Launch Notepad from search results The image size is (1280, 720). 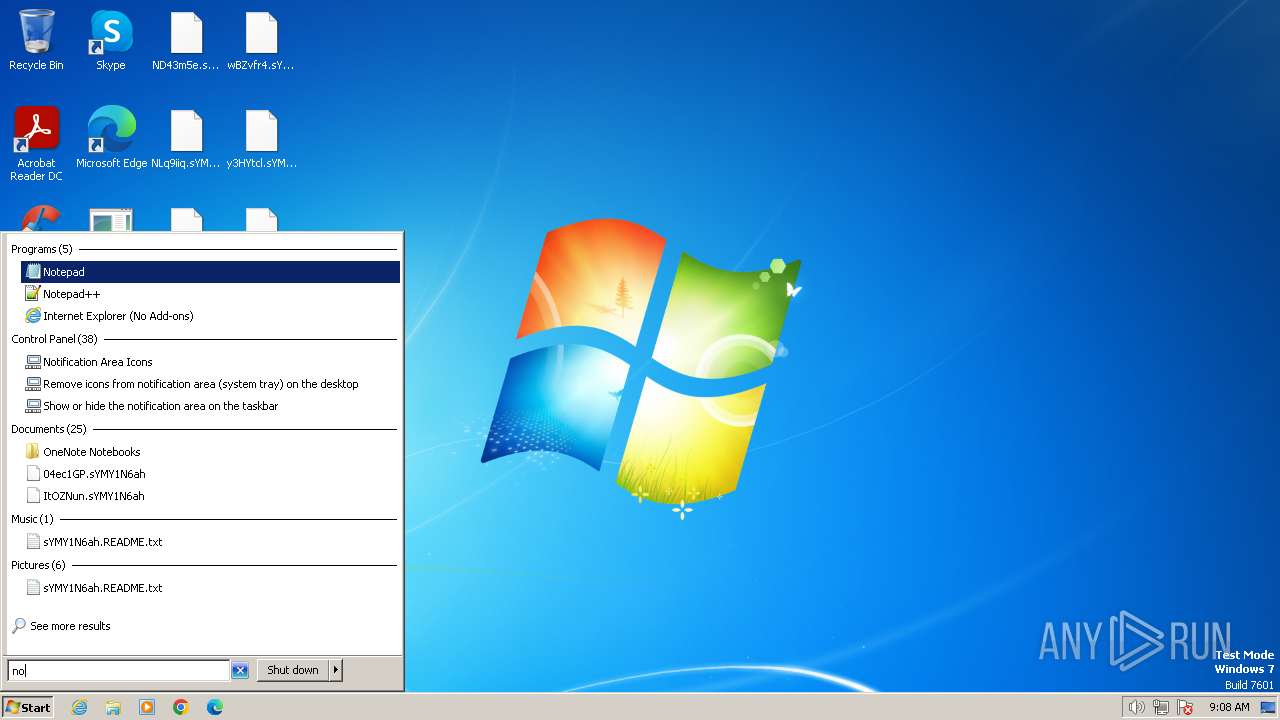[x=210, y=272]
